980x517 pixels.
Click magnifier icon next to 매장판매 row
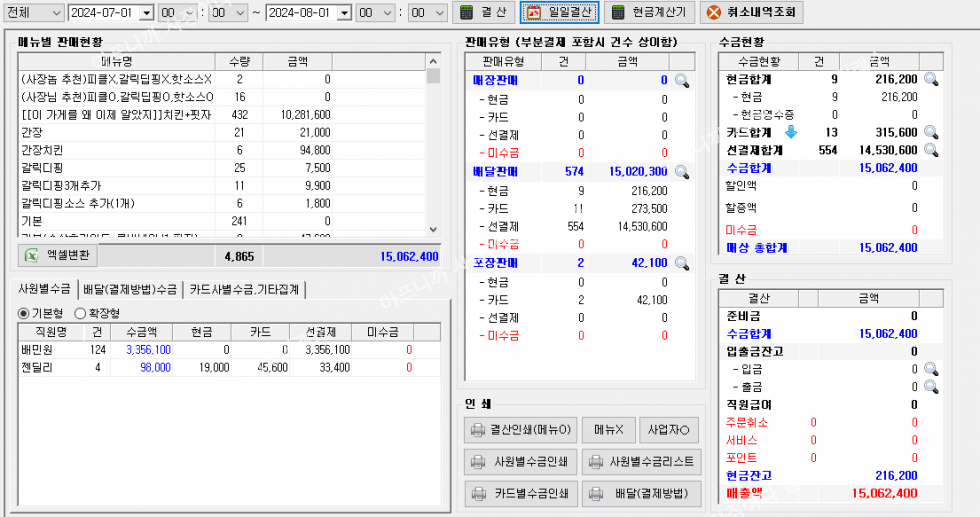(682, 80)
